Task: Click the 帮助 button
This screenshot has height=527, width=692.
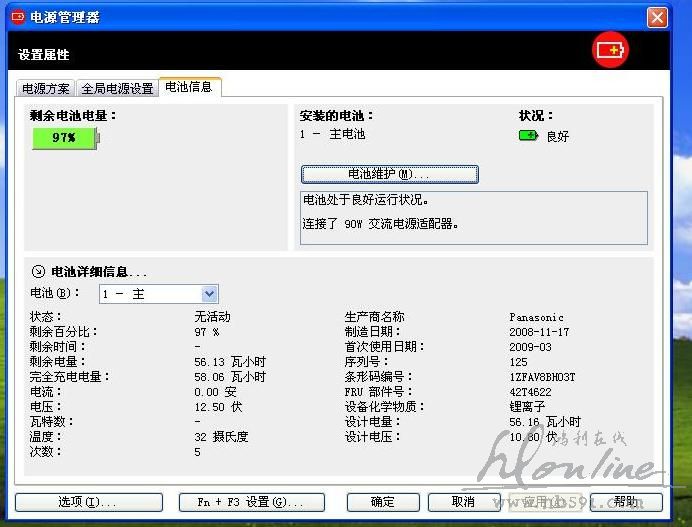Action: pos(626,502)
